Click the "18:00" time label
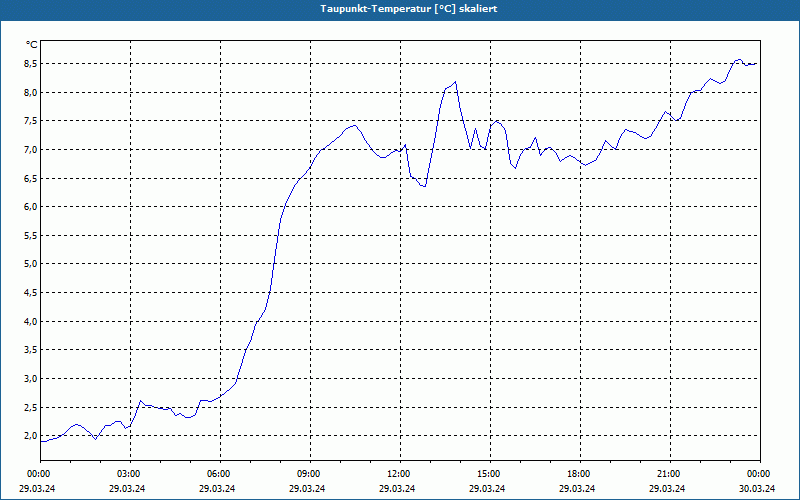 (580, 474)
